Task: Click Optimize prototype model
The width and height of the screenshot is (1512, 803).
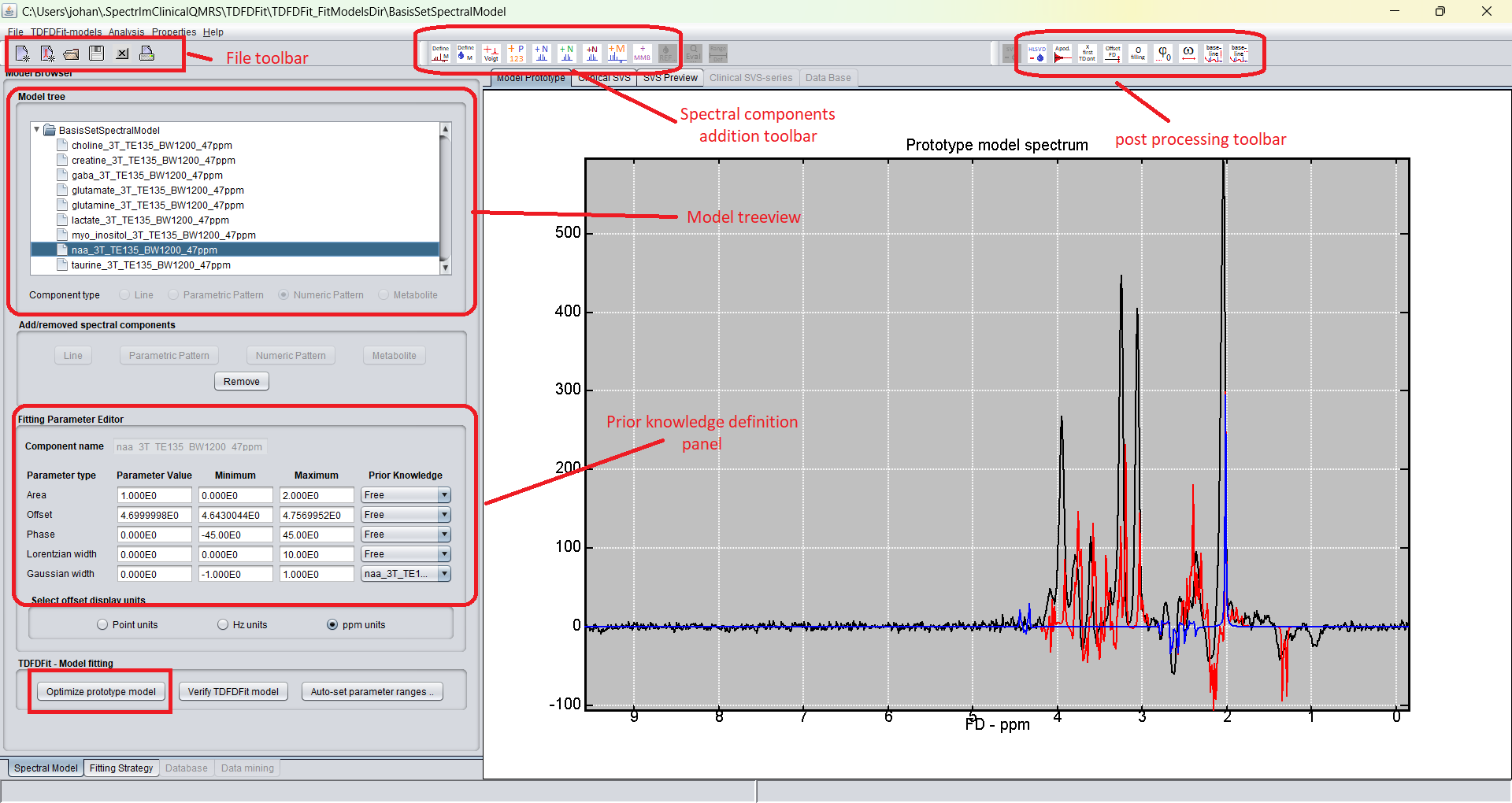Action: click(101, 692)
